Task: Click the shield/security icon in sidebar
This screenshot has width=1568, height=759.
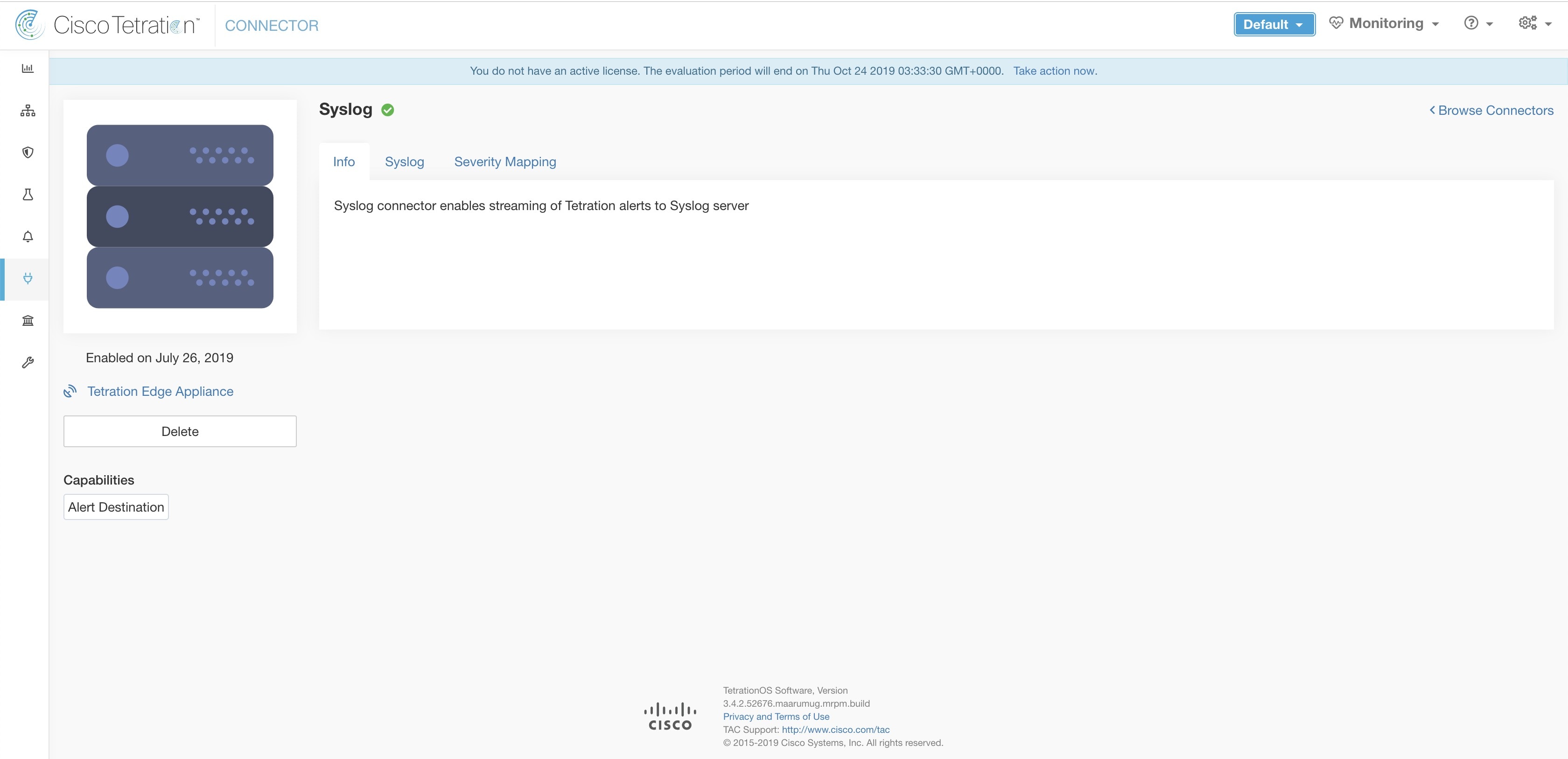Action: (x=27, y=152)
